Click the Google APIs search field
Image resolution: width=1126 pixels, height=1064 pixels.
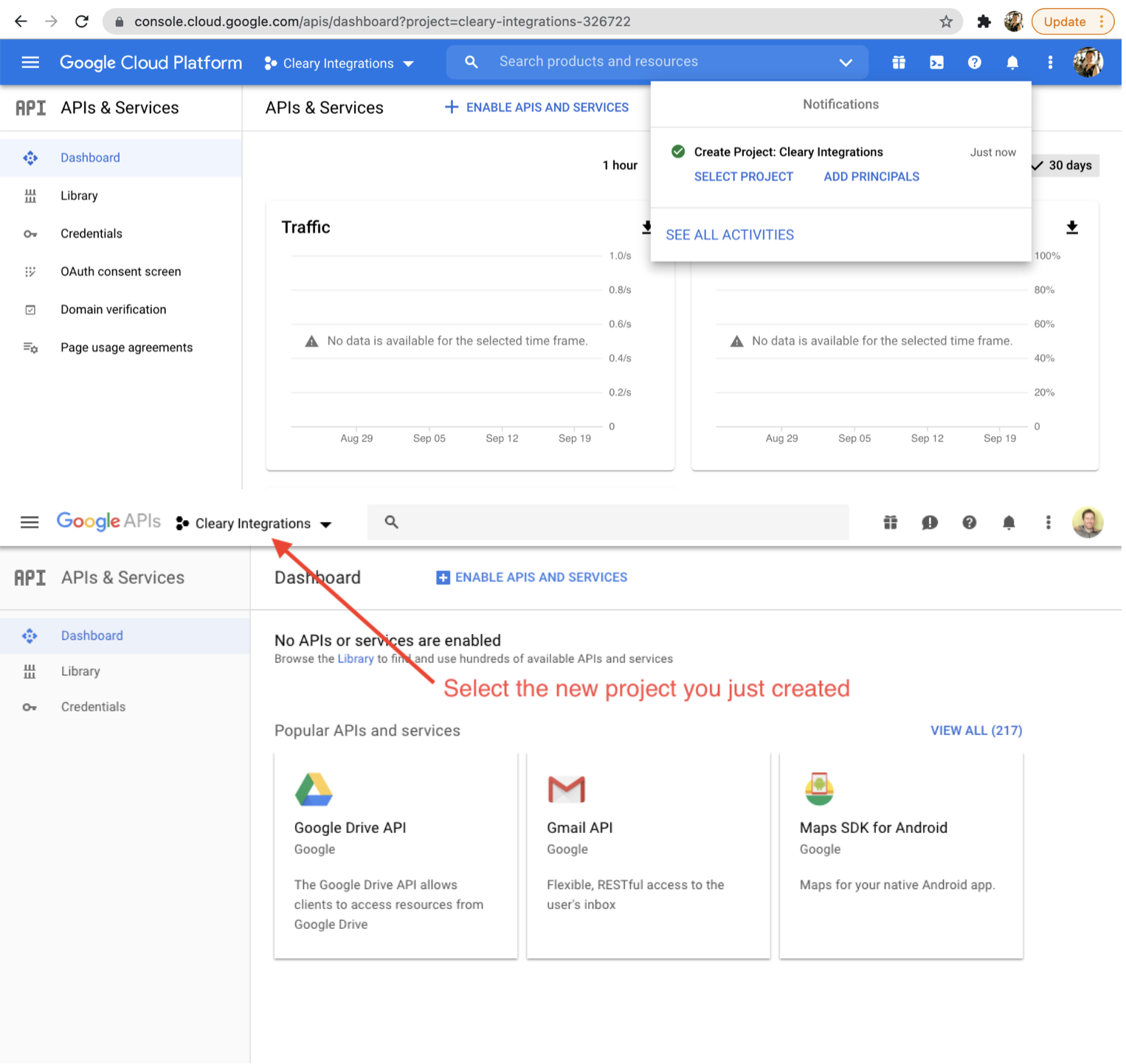(608, 522)
